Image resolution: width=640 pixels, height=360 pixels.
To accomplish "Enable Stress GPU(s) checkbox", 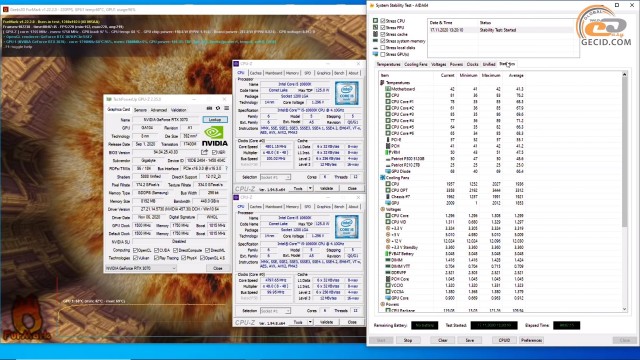I will 383,54.
